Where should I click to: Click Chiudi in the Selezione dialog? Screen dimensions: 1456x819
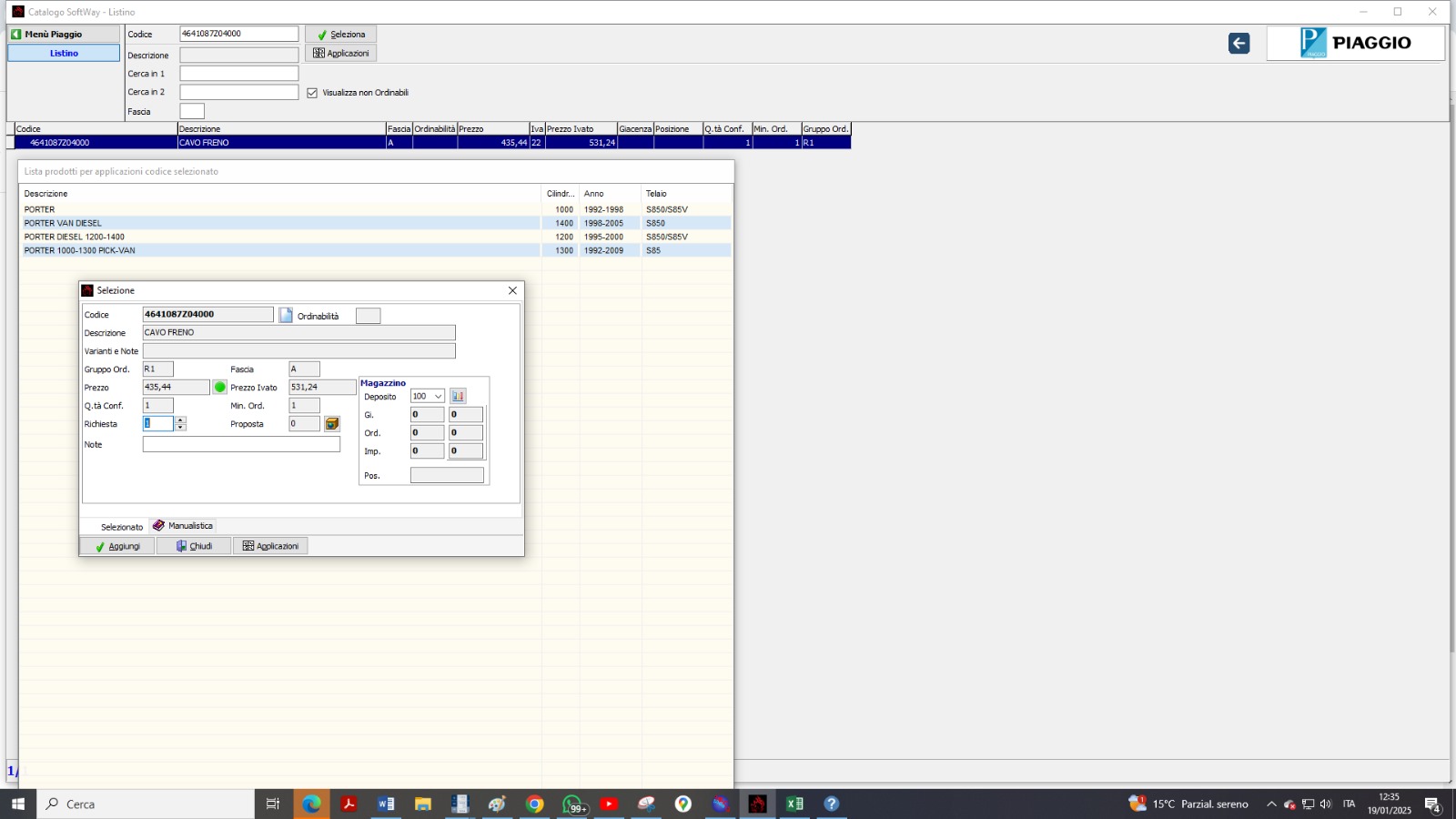pyautogui.click(x=194, y=546)
